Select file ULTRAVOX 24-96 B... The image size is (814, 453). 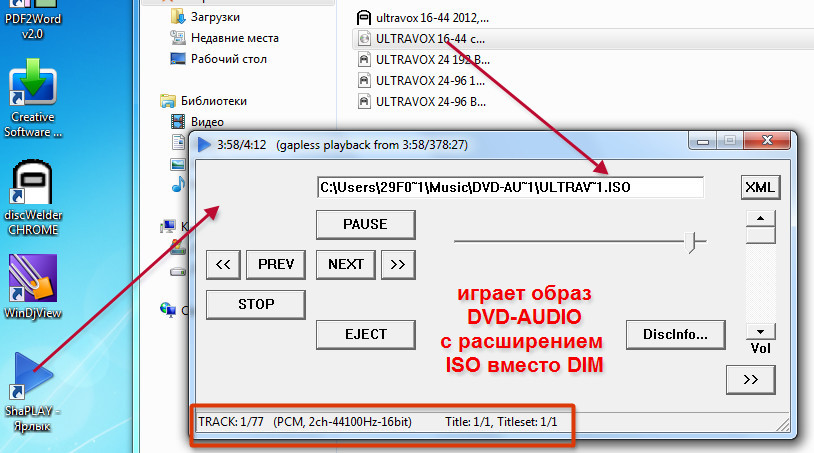pos(431,102)
